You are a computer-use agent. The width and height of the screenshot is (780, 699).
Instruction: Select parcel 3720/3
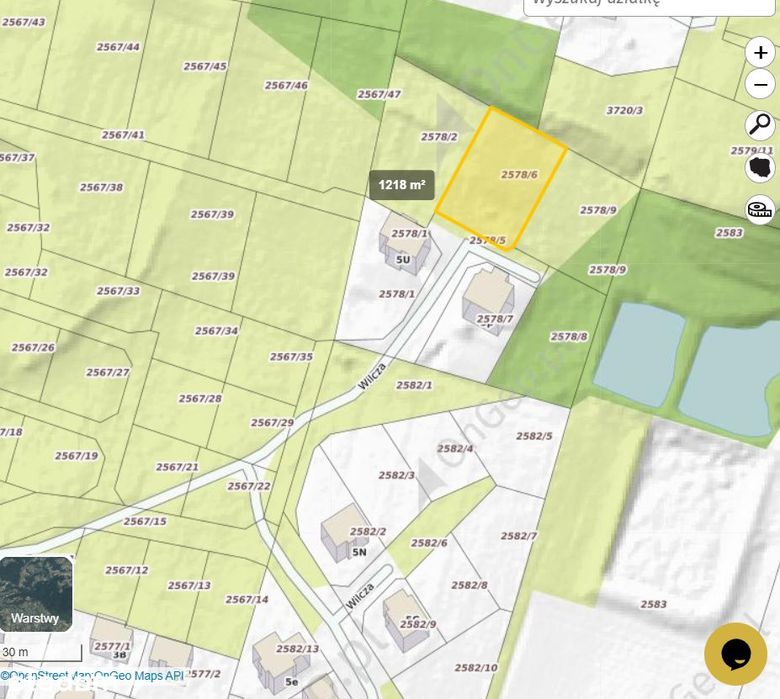pos(625,110)
